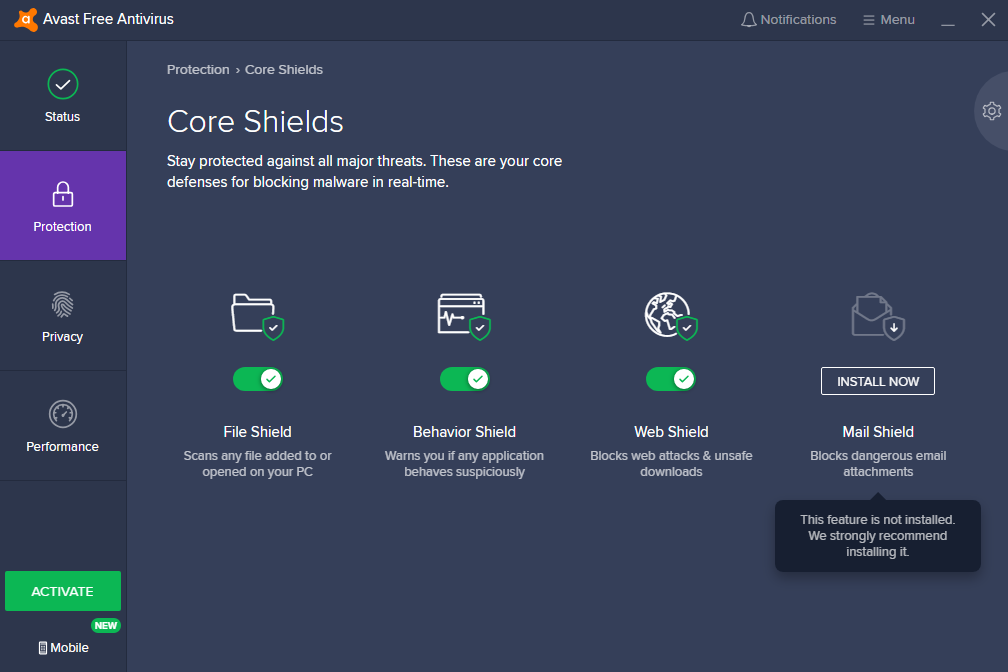The width and height of the screenshot is (1008, 672).
Task: Switch off the Web Shield toggle
Action: [671, 379]
